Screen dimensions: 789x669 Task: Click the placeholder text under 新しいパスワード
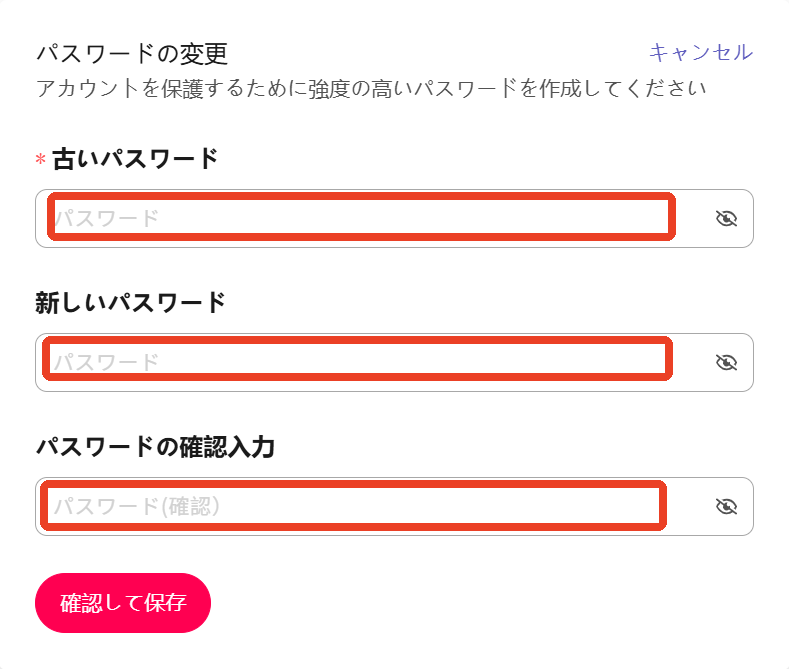pyautogui.click(x=107, y=362)
